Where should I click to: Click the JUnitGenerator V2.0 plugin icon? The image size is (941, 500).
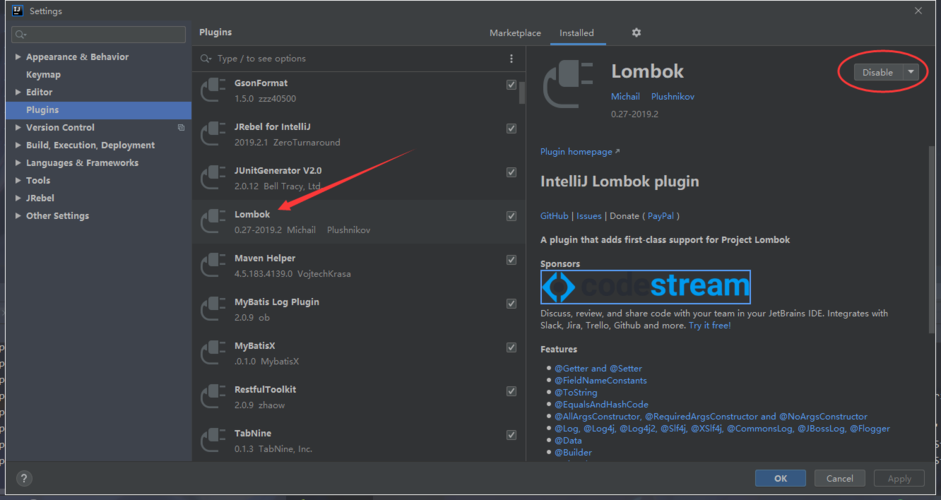pos(213,178)
